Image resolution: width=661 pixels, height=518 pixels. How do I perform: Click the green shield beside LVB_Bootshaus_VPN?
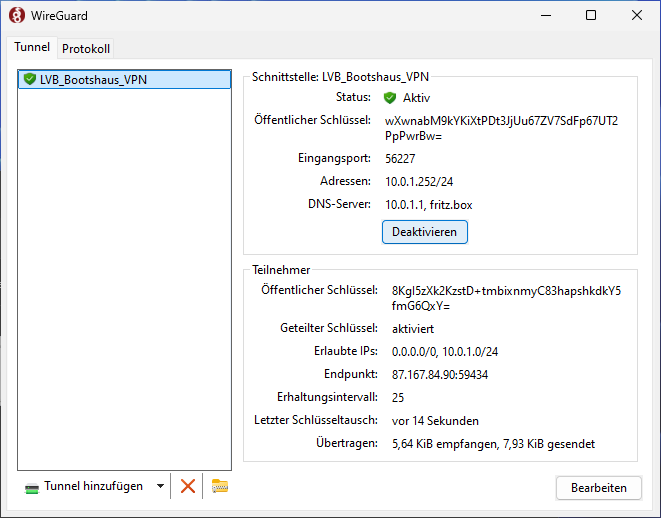click(x=30, y=79)
